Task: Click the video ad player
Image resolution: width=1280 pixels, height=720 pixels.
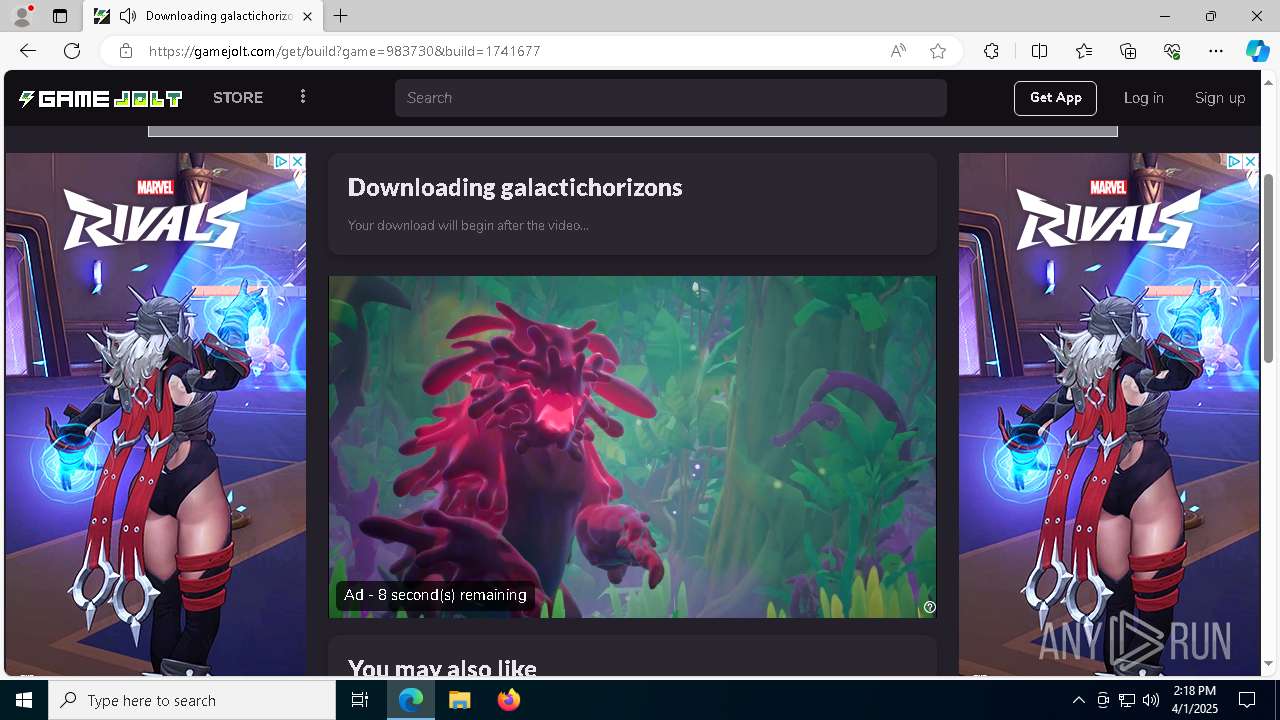Action: click(632, 447)
